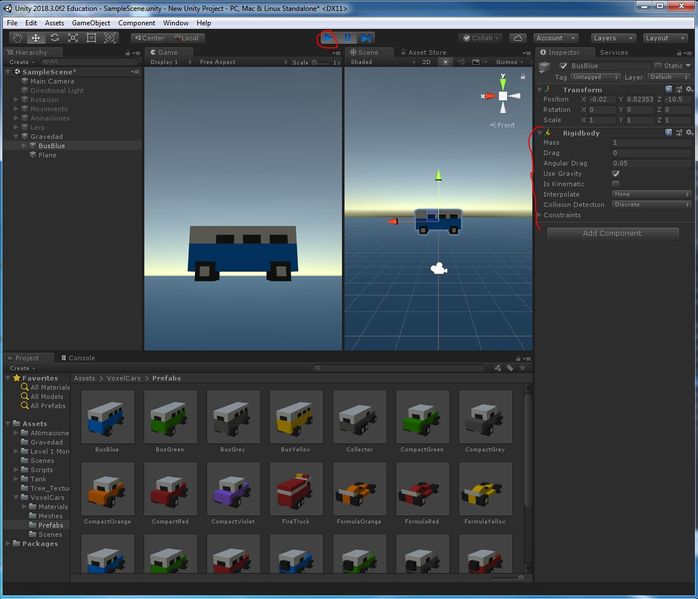Toggle scene lighting icon
The width and height of the screenshot is (698, 599).
click(445, 62)
